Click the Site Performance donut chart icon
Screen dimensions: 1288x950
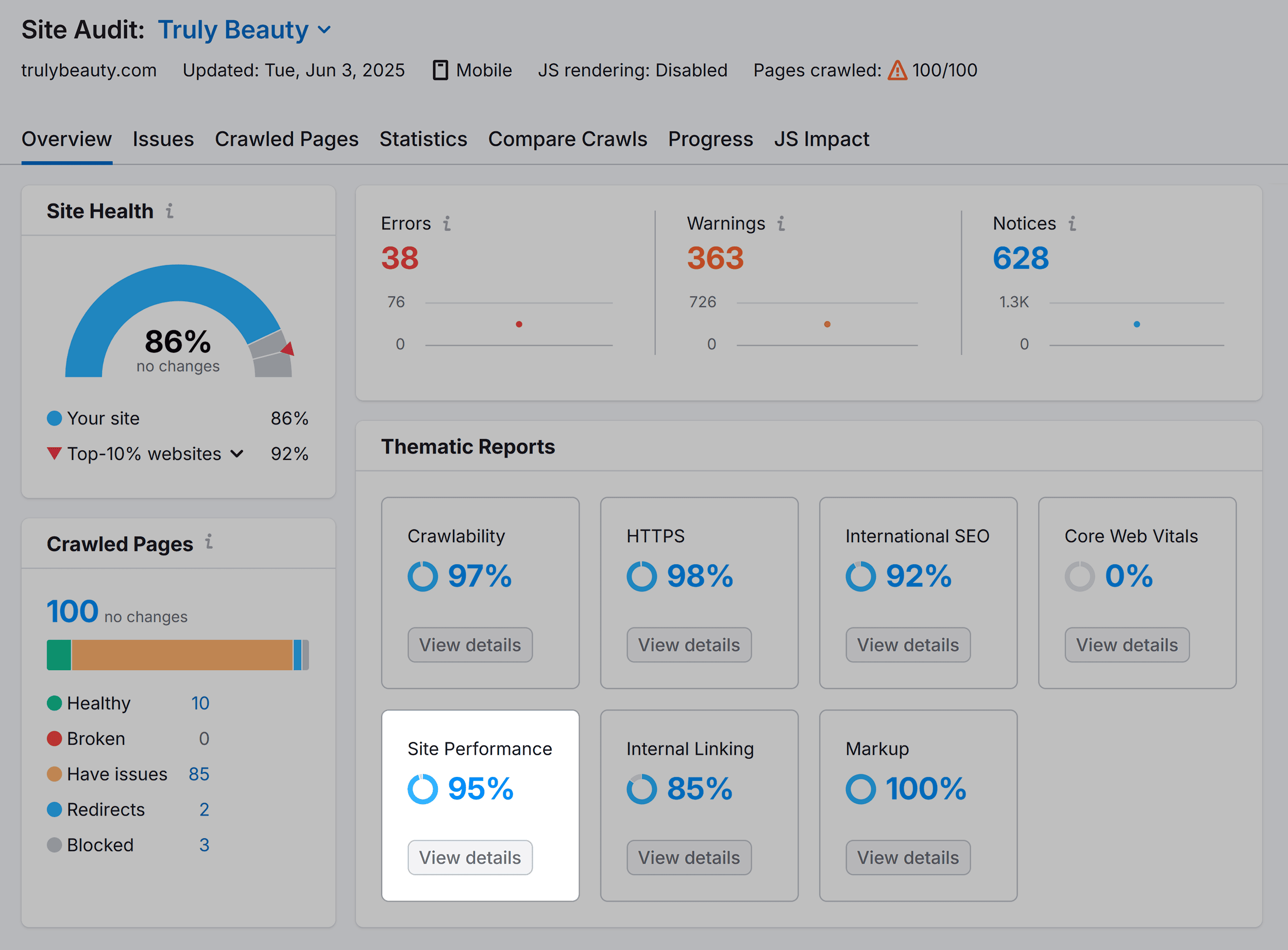click(x=422, y=788)
